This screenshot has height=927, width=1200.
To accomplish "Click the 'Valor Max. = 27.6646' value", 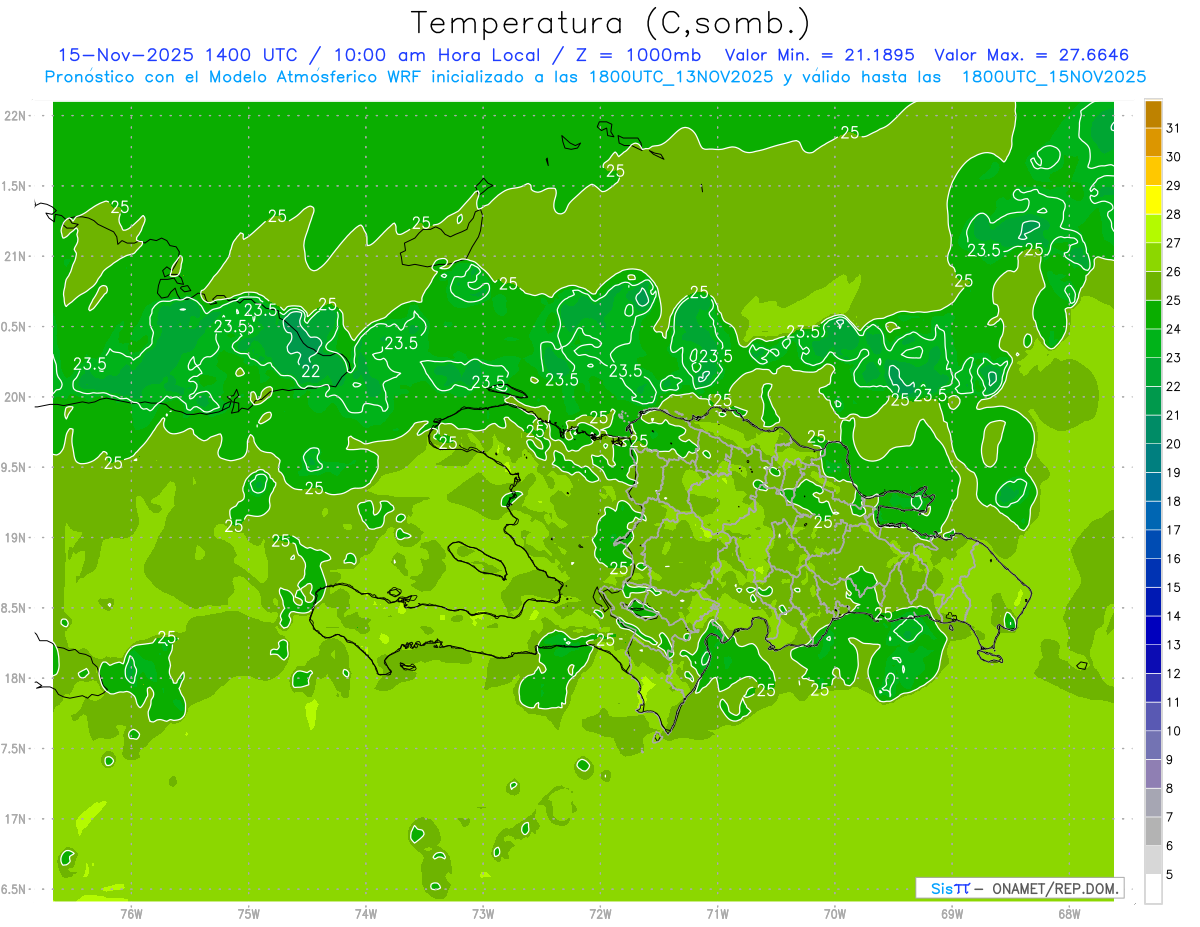I will pyautogui.click(x=1031, y=55).
